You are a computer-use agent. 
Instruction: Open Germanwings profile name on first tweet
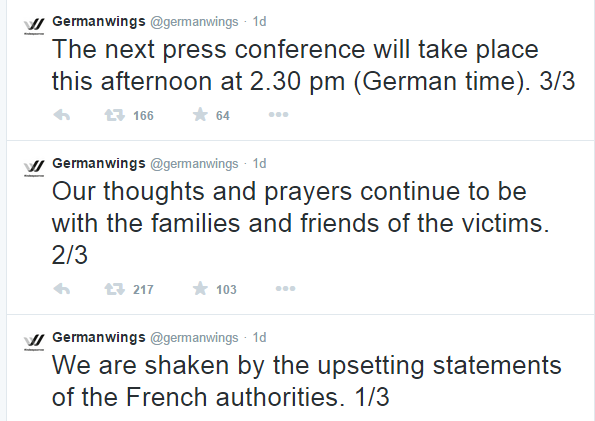[x=99, y=22]
